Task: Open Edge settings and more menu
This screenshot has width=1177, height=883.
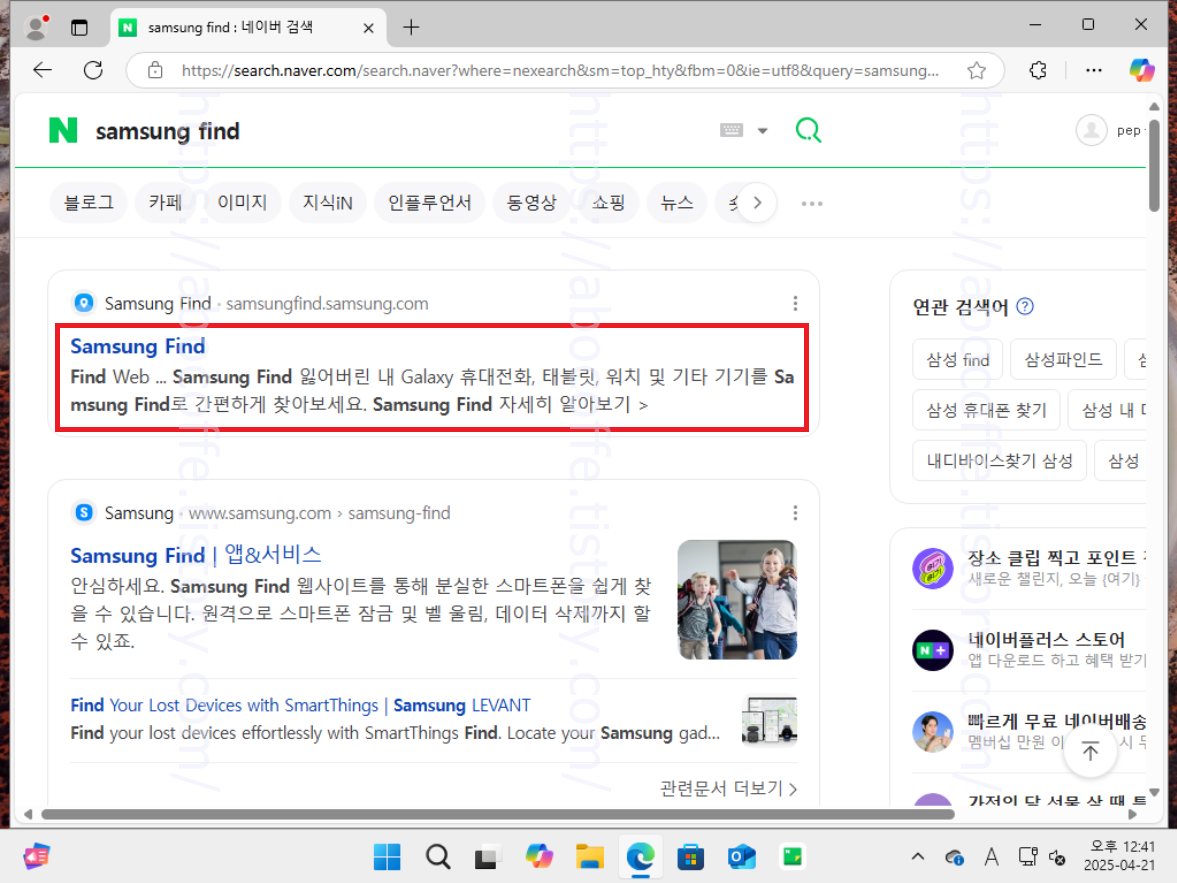Action: (x=1094, y=71)
